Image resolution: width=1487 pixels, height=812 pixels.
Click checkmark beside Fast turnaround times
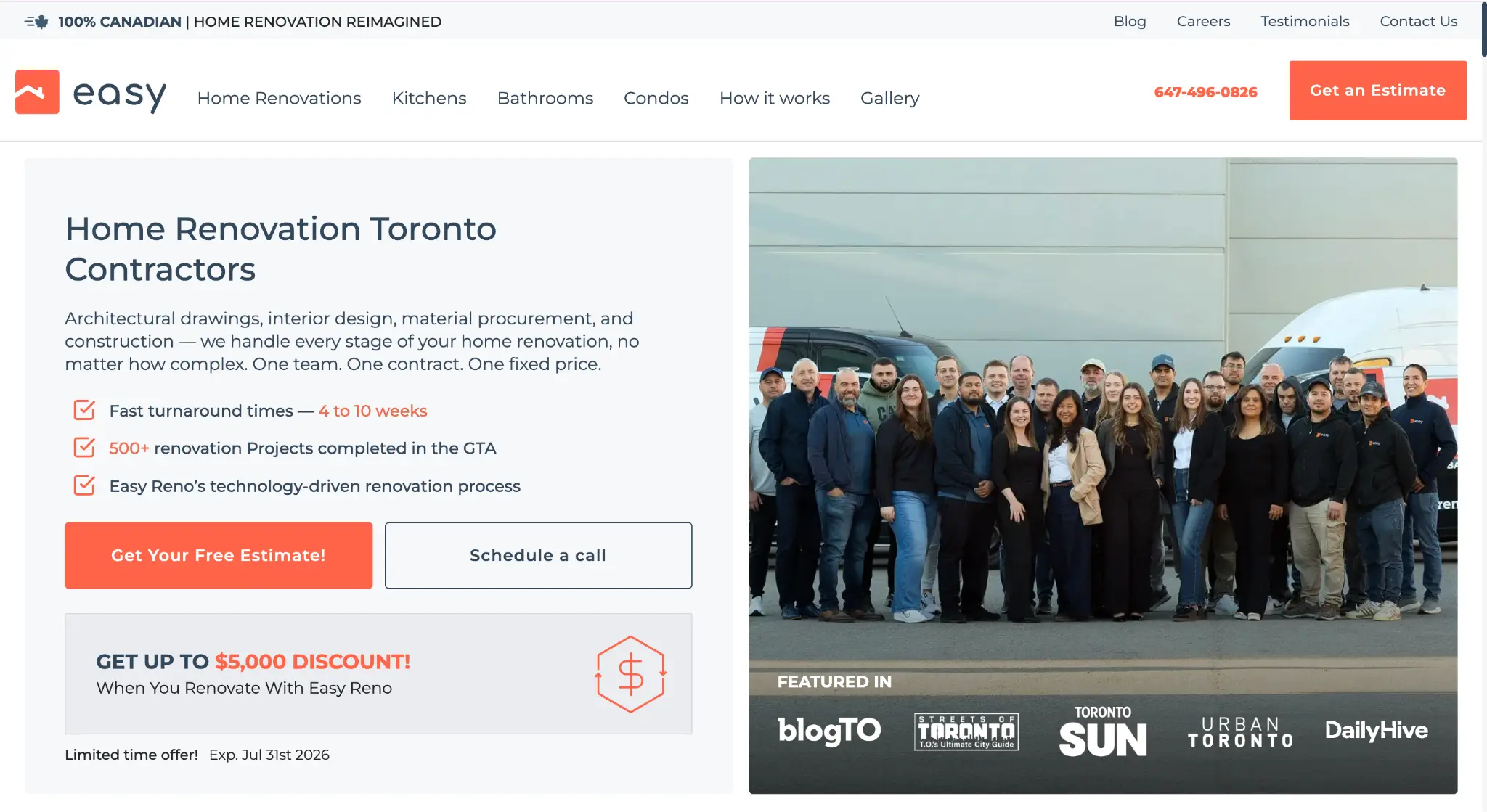(84, 410)
